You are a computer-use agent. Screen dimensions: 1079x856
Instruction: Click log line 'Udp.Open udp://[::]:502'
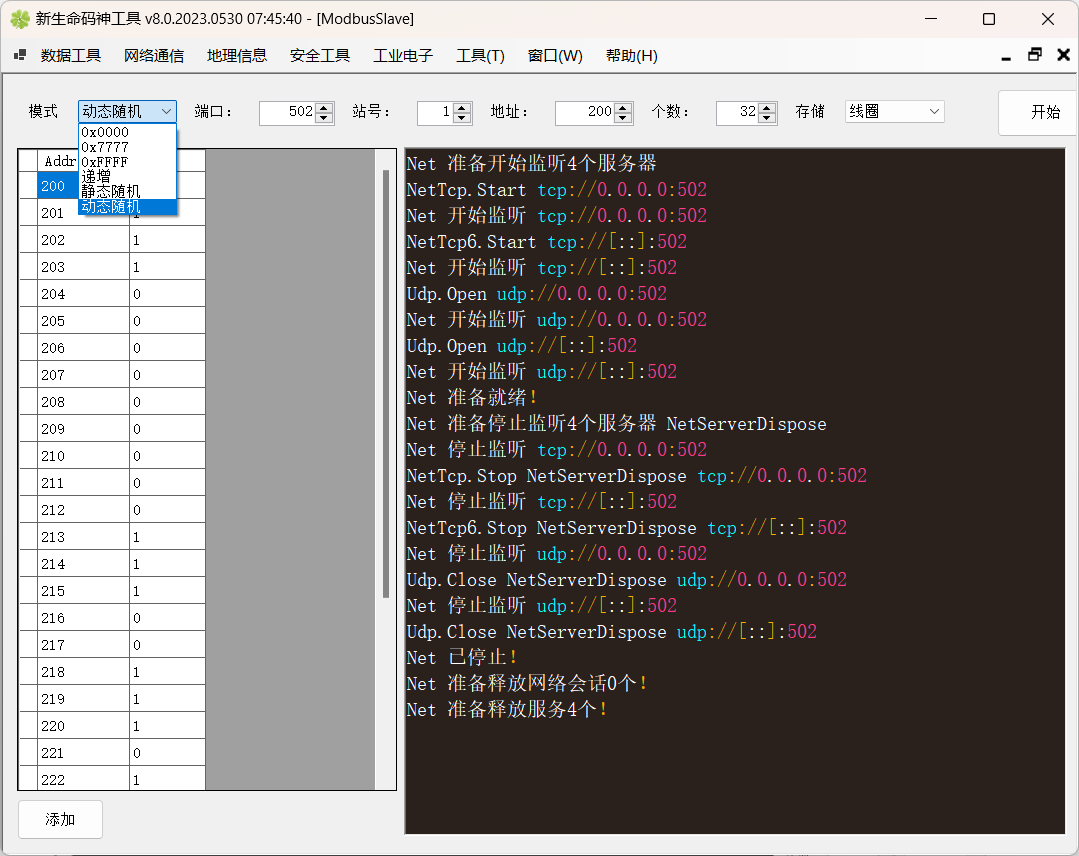[522, 345]
